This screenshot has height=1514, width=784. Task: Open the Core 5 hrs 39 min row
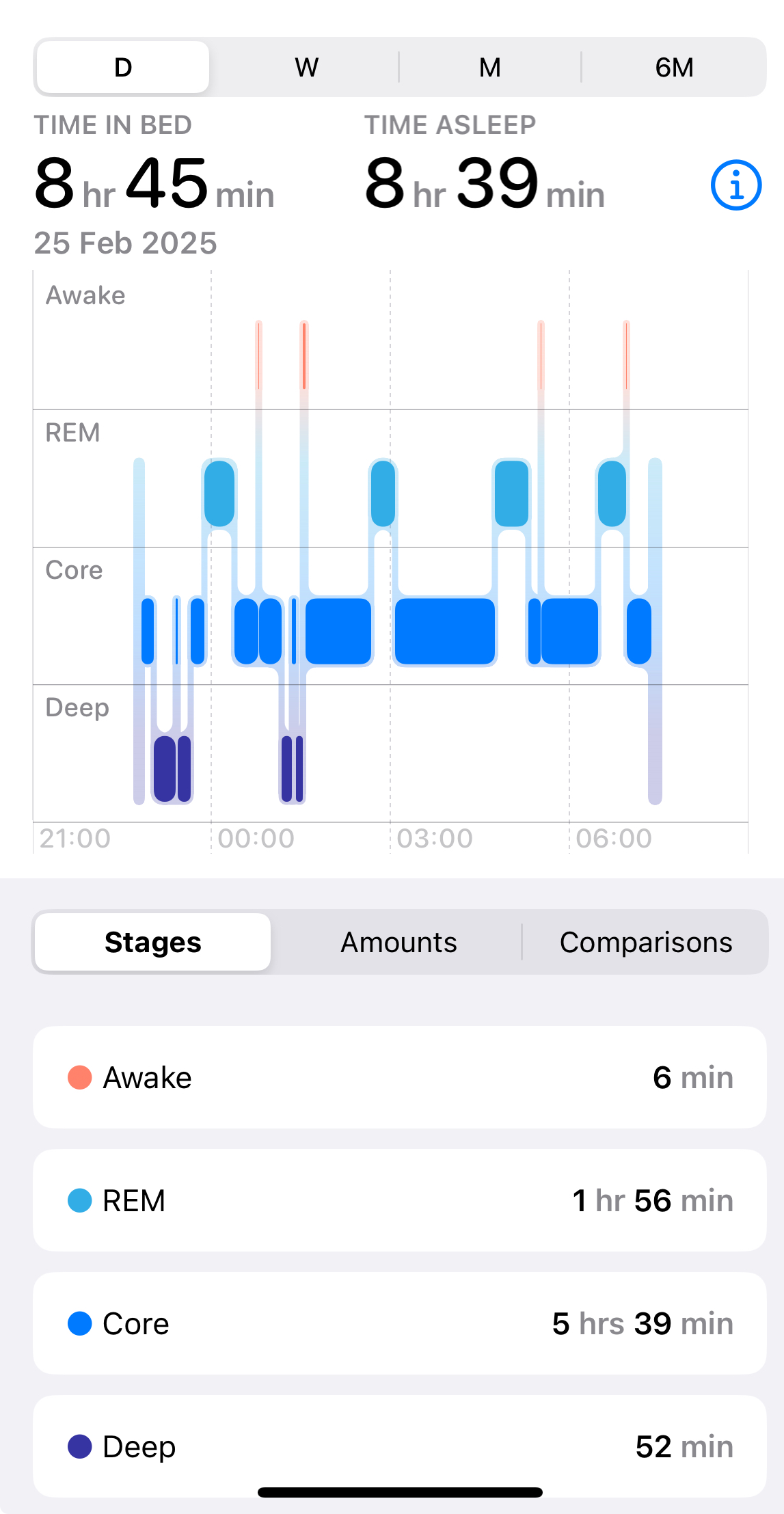(x=399, y=1323)
